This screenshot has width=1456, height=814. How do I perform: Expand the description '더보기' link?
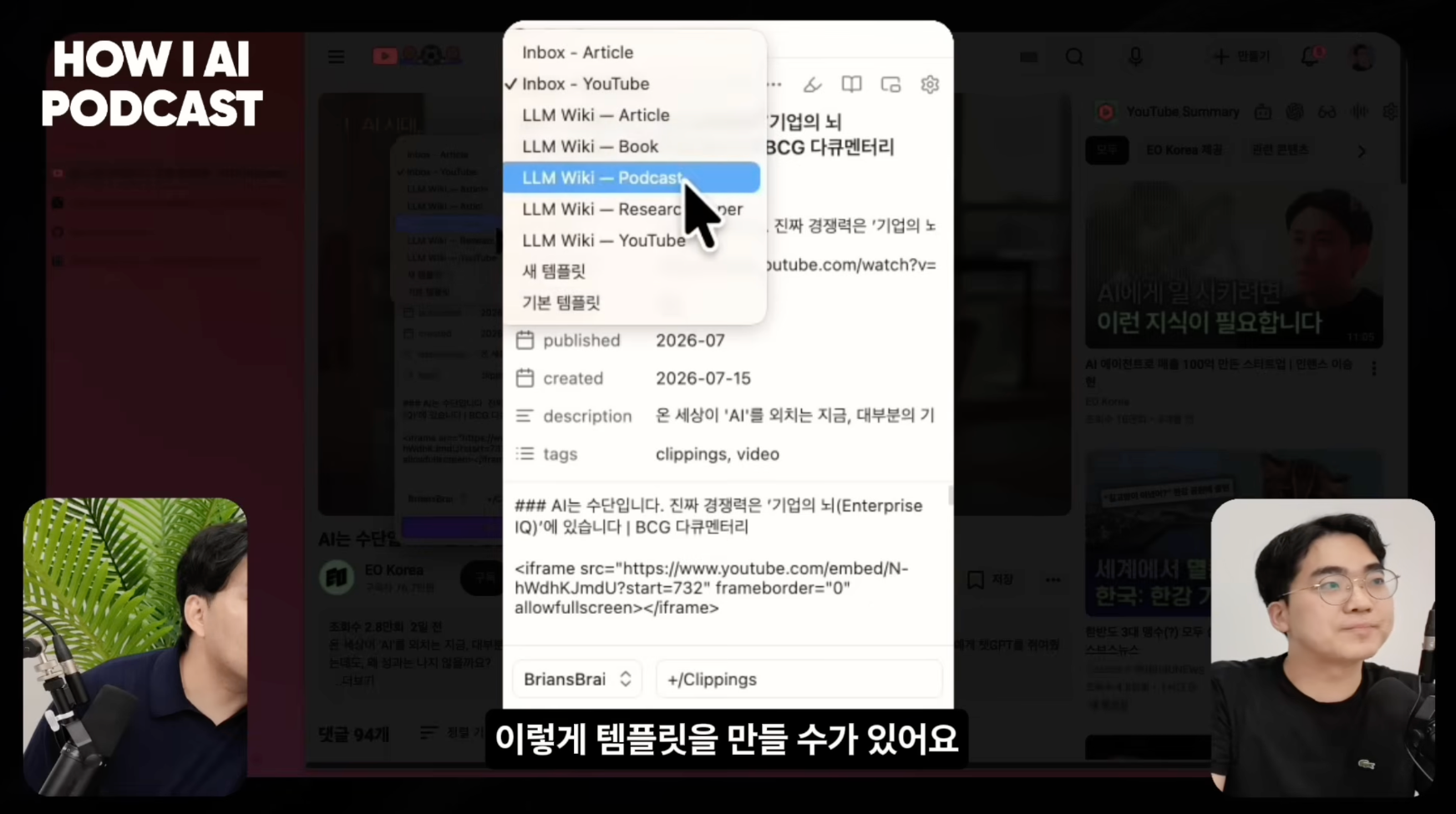pyautogui.click(x=358, y=681)
